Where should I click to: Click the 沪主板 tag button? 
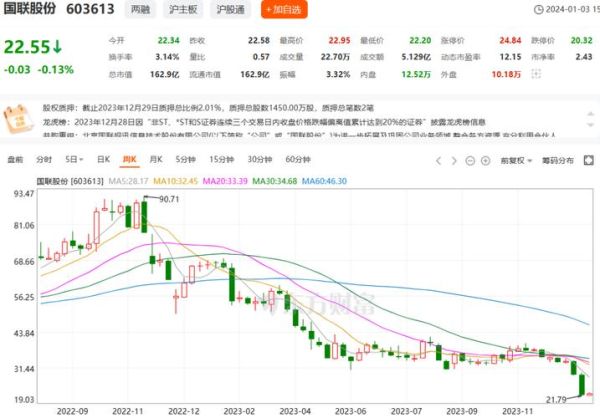[183, 9]
